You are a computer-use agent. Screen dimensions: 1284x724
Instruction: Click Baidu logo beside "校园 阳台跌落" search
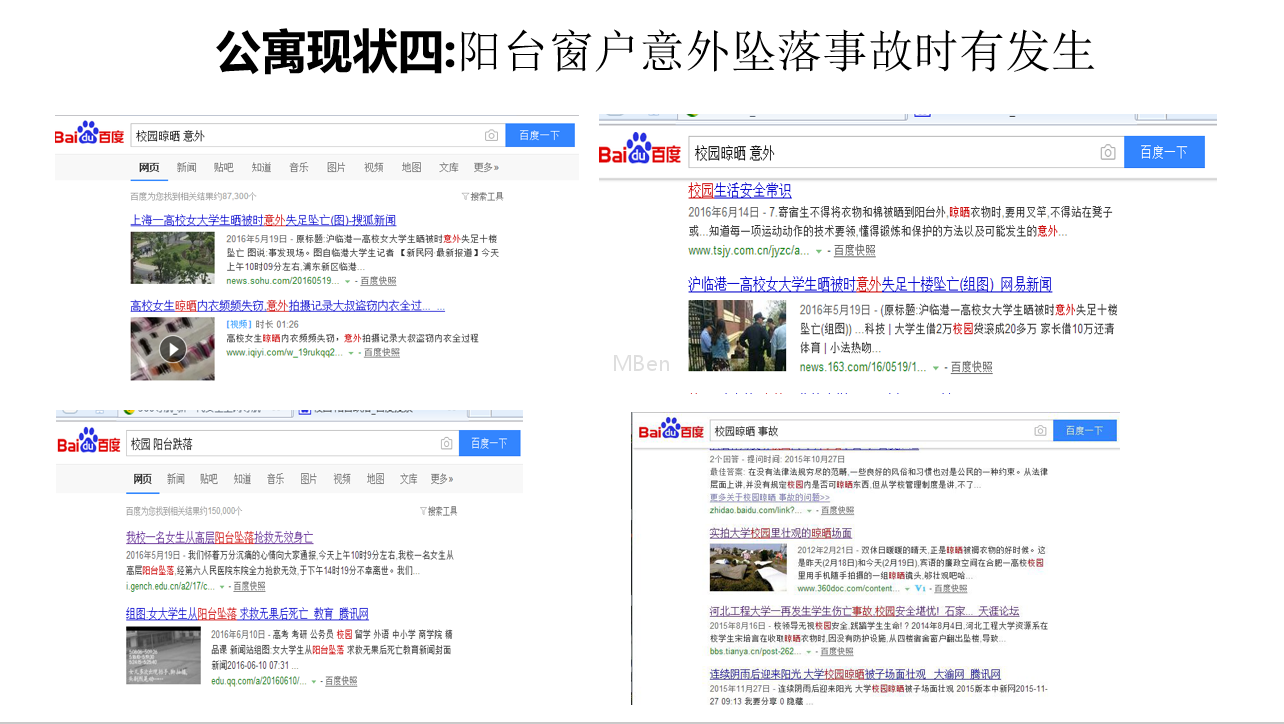88,443
